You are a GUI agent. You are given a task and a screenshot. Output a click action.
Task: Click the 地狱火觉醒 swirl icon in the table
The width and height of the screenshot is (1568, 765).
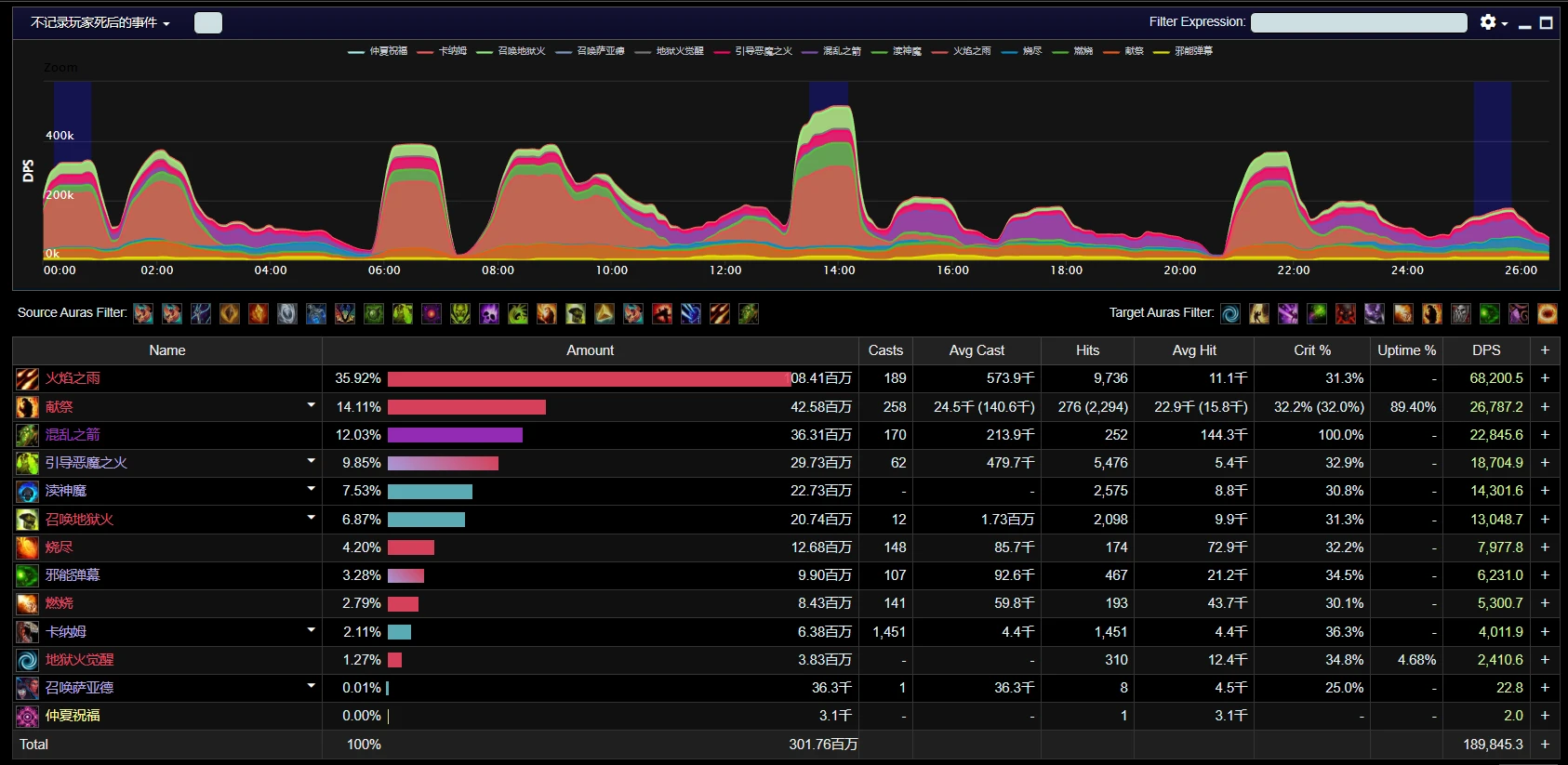(27, 660)
